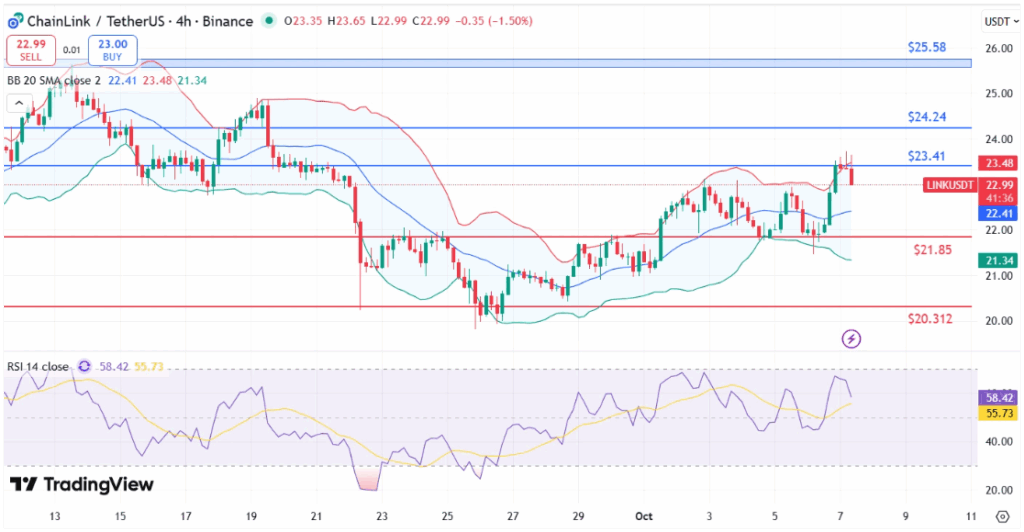Select the $24.24 horizontal line label
Viewport: 1024px width, 532px height.
point(926,116)
